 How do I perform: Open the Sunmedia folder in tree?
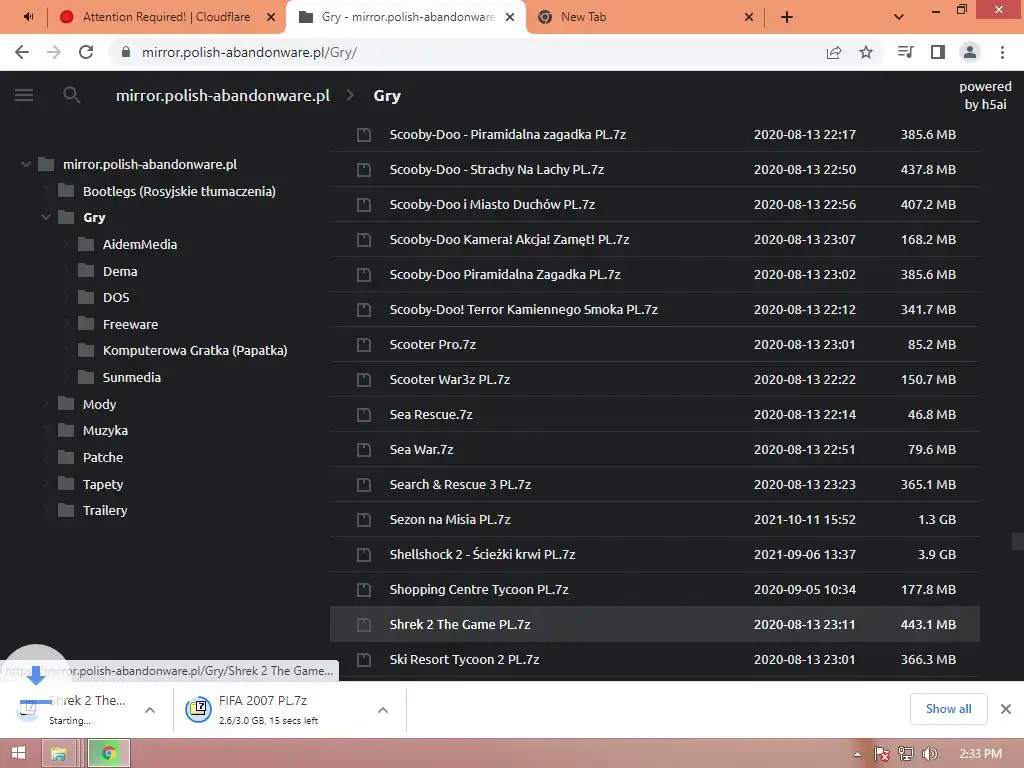[131, 377]
